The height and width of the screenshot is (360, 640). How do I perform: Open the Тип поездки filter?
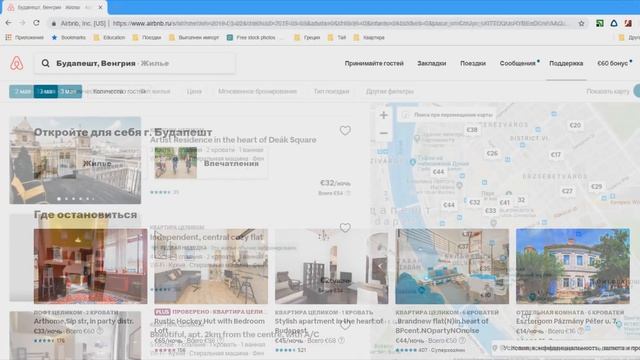point(331,91)
